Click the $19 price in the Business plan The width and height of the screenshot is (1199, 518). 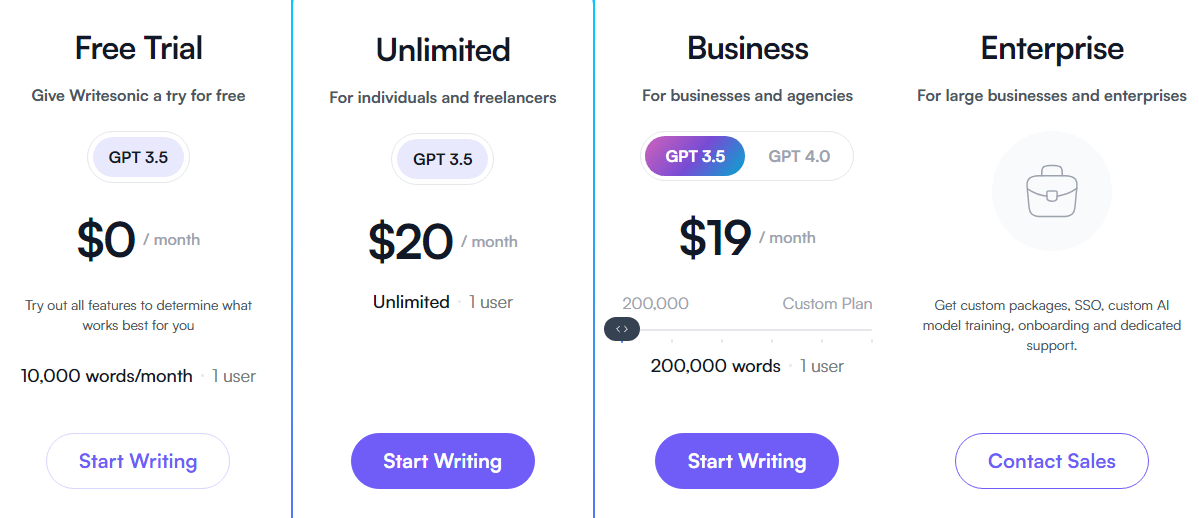click(x=715, y=237)
